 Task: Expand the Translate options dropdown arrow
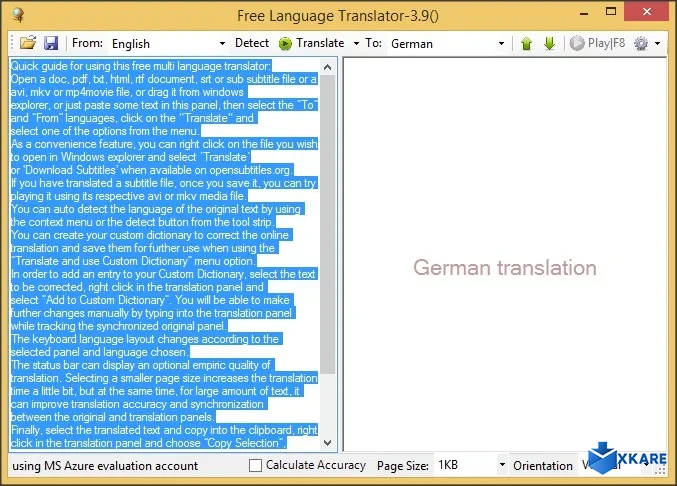point(356,43)
